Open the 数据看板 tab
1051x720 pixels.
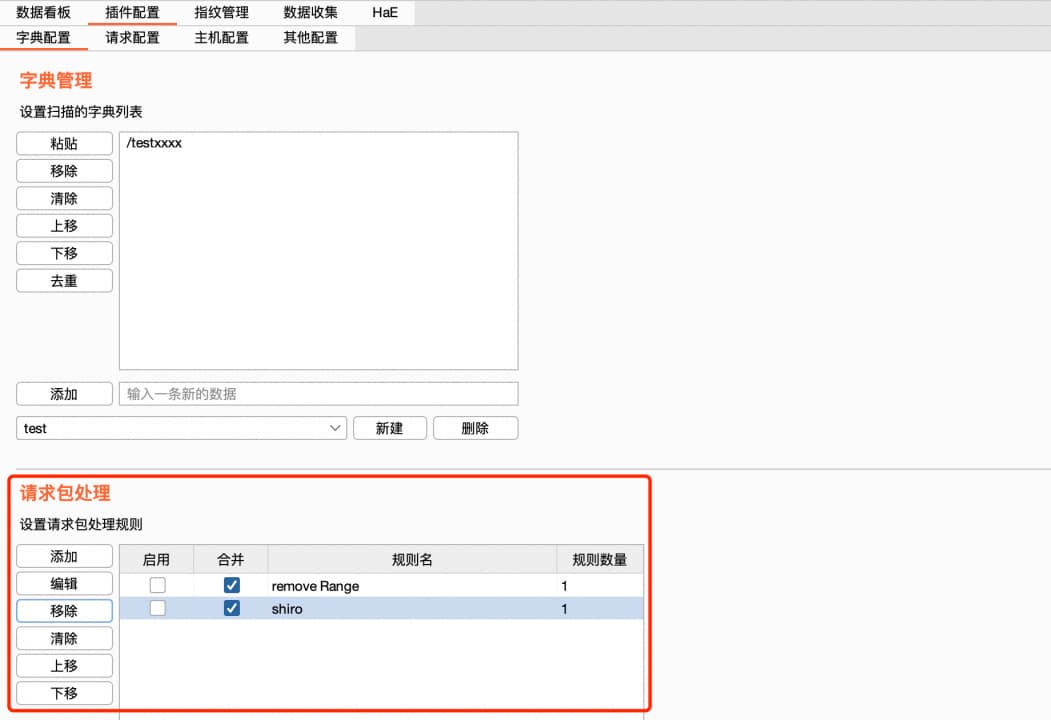click(x=44, y=13)
